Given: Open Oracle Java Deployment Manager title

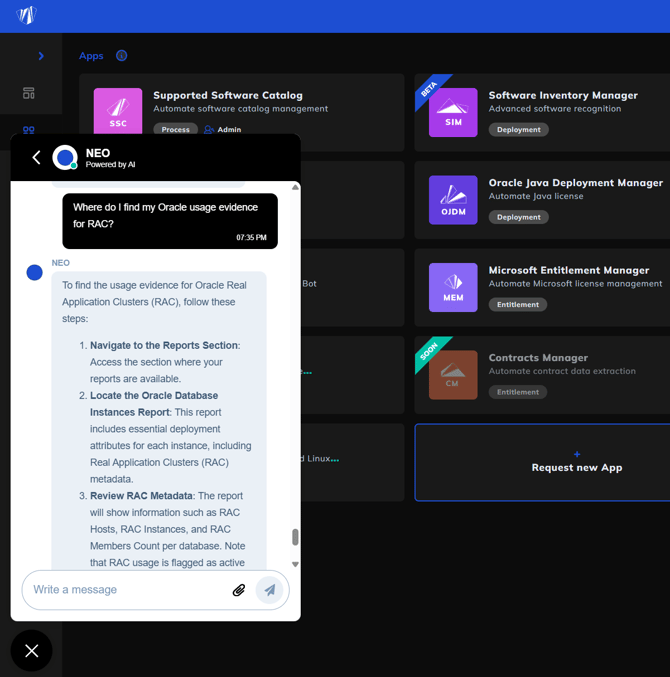Looking at the screenshot, I should pyautogui.click(x=575, y=183).
